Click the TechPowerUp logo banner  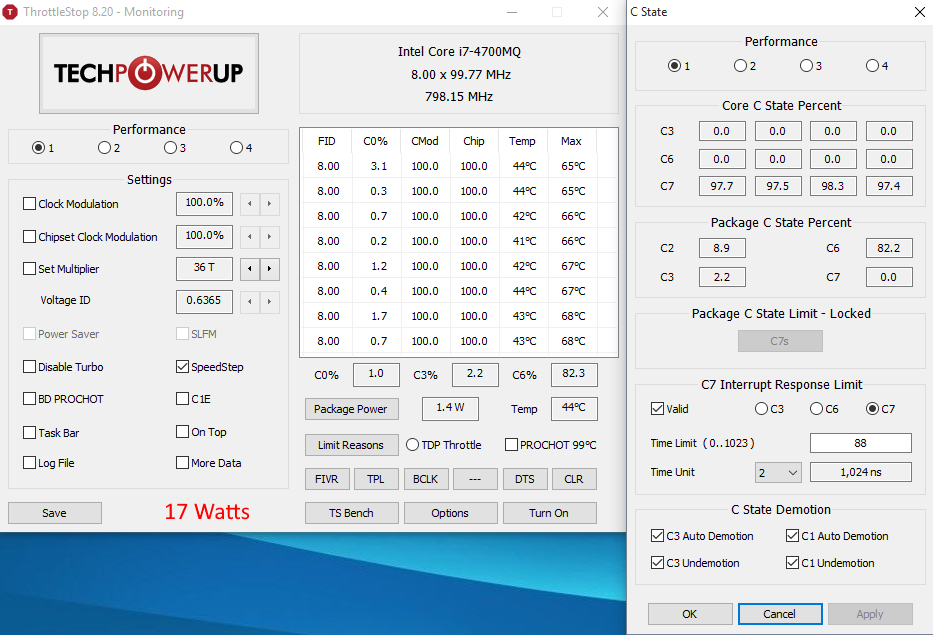pyautogui.click(x=148, y=73)
